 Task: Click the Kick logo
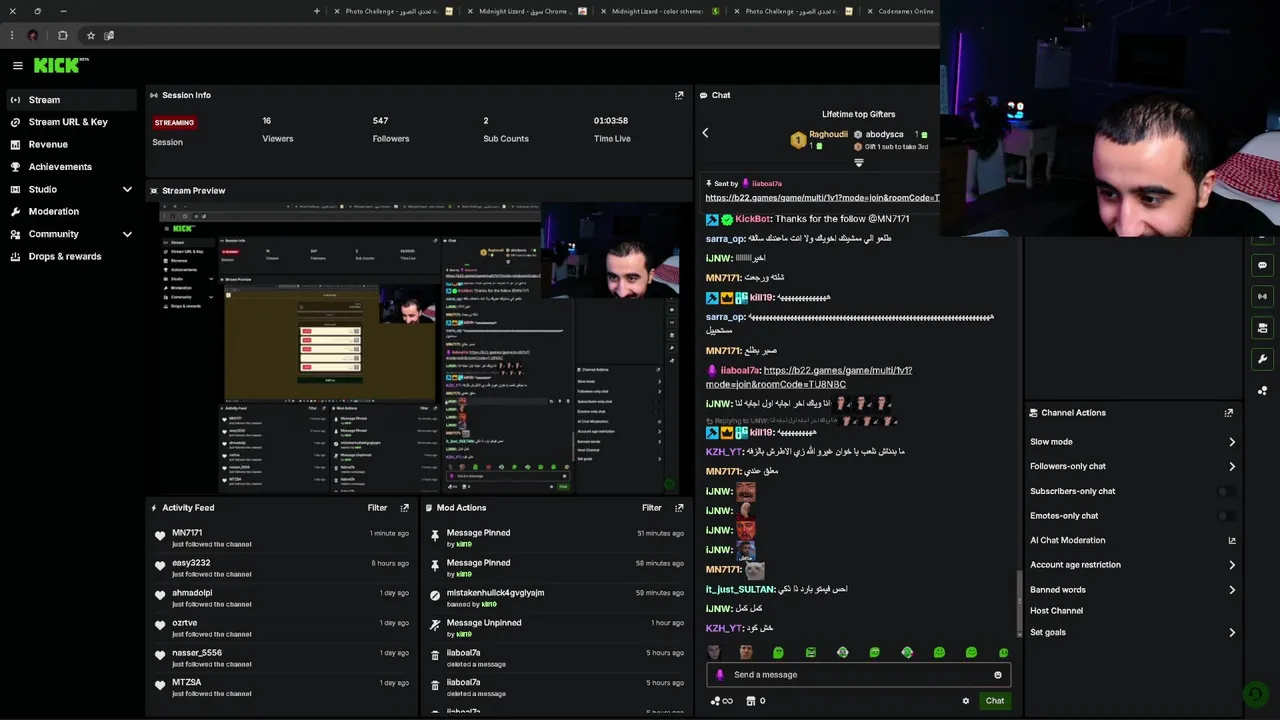click(x=60, y=65)
